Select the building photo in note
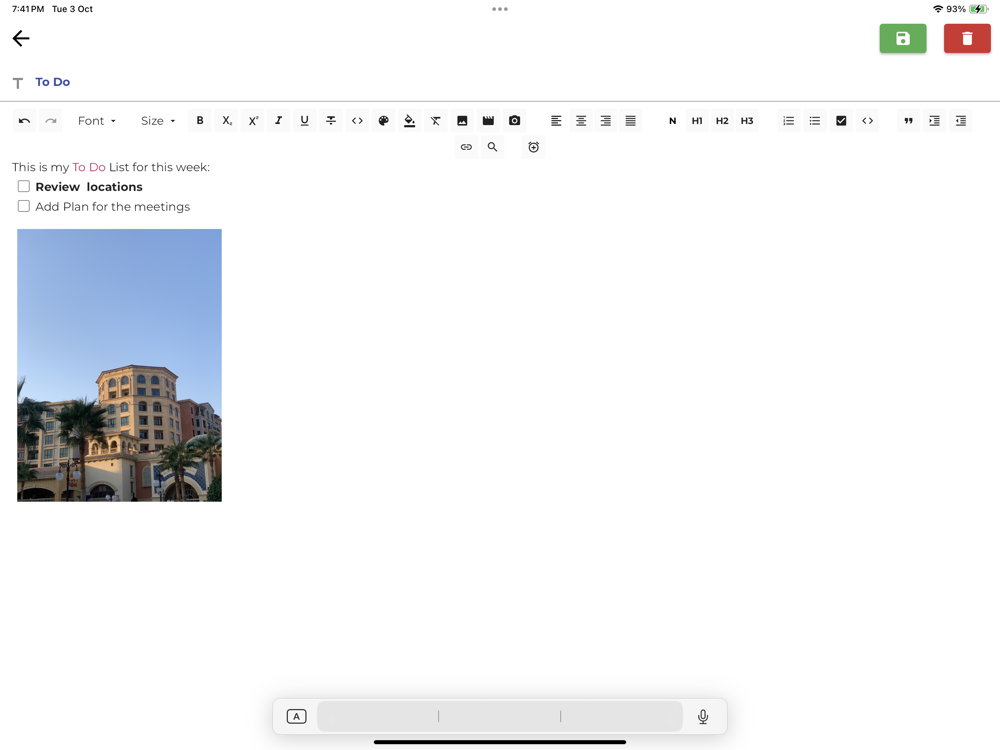 [119, 365]
